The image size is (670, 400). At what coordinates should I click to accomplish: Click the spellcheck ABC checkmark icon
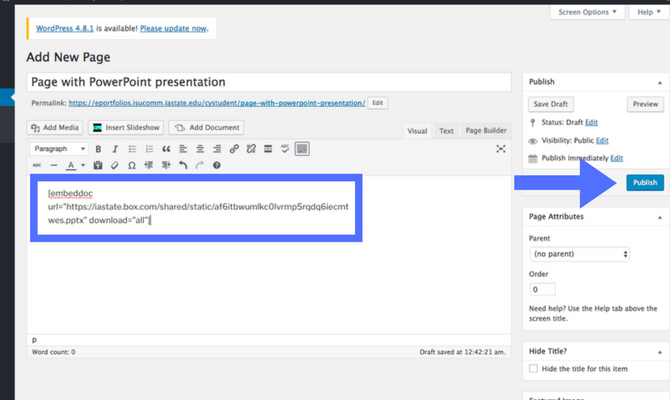[x=285, y=149]
